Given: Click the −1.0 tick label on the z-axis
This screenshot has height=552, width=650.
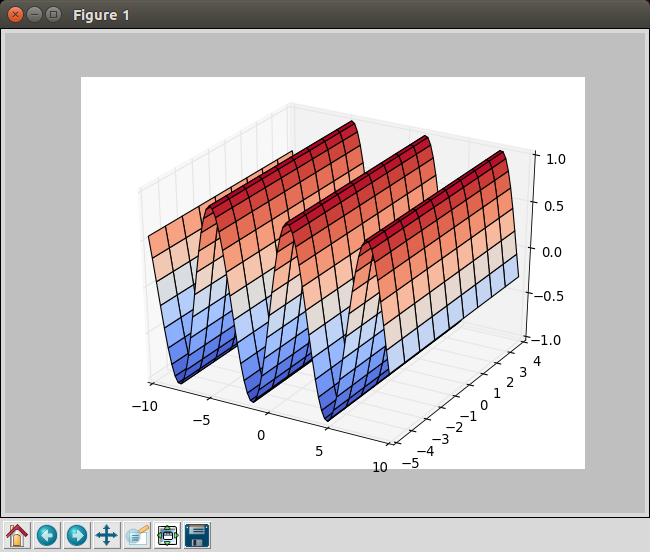Looking at the screenshot, I should [546, 340].
